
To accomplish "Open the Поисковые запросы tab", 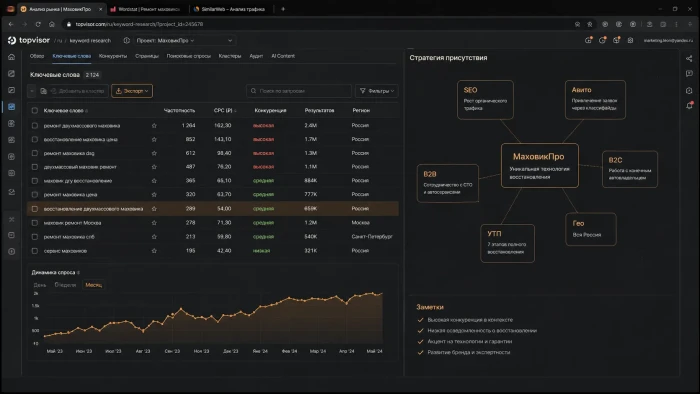I will click(188, 56).
